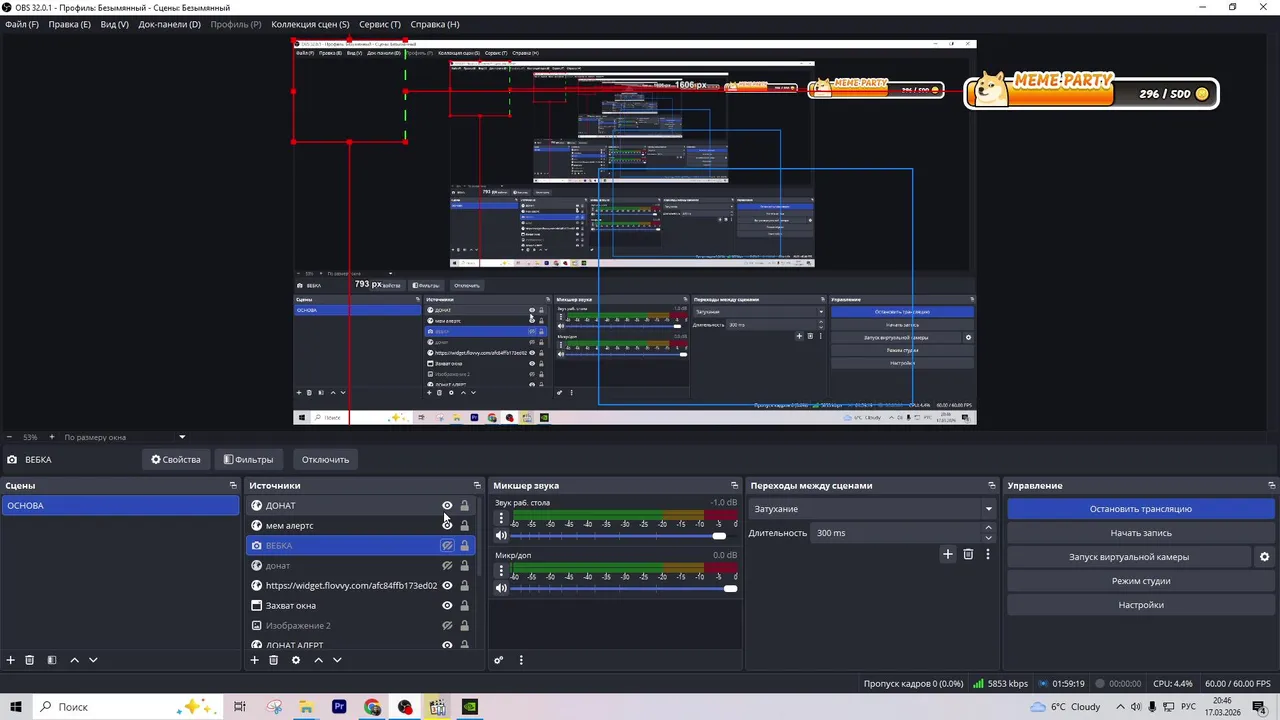The width and height of the screenshot is (1280, 720).
Task: Adjust Микр/доп volume slider handle
Action: [x=730, y=588]
